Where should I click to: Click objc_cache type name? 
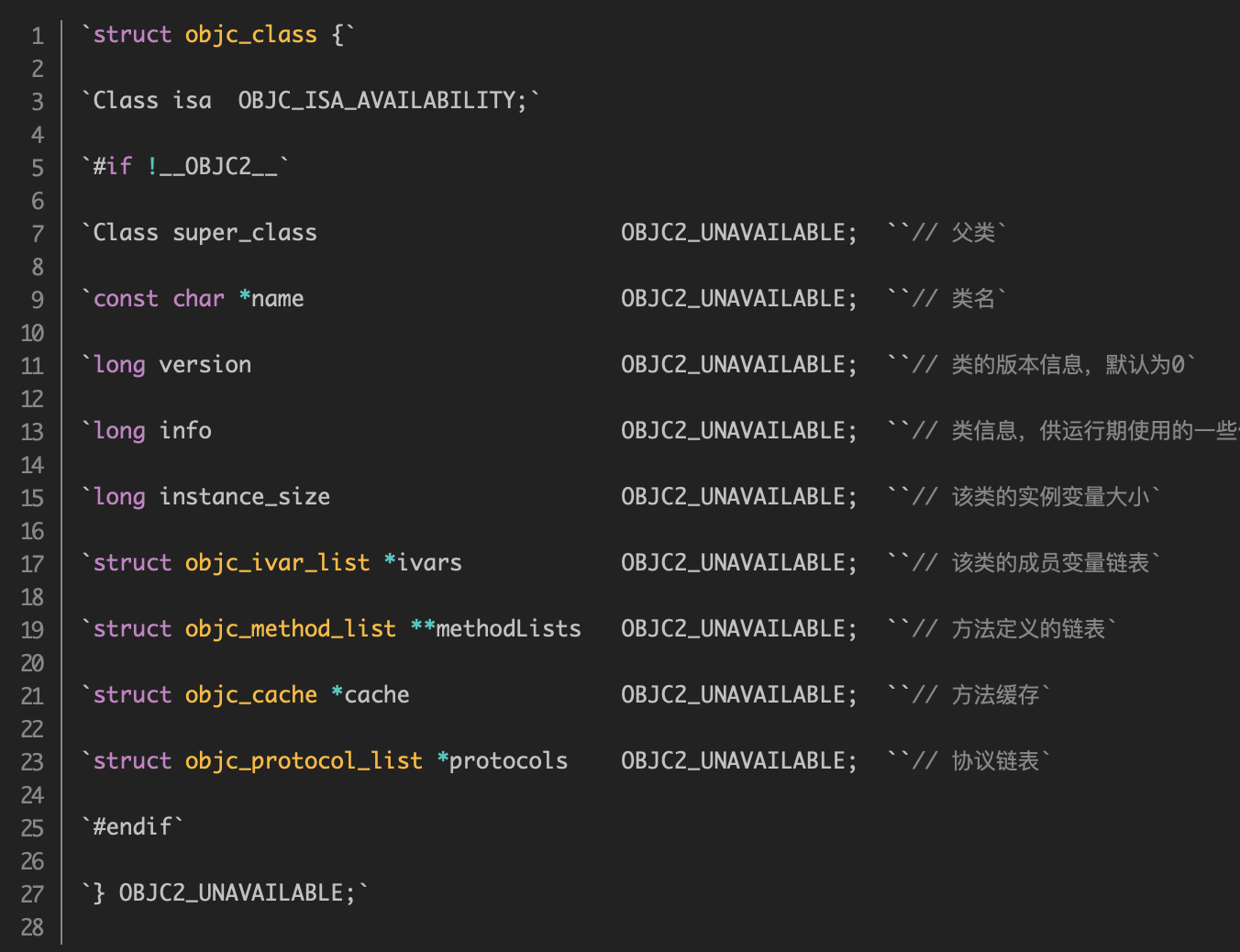click(250, 695)
